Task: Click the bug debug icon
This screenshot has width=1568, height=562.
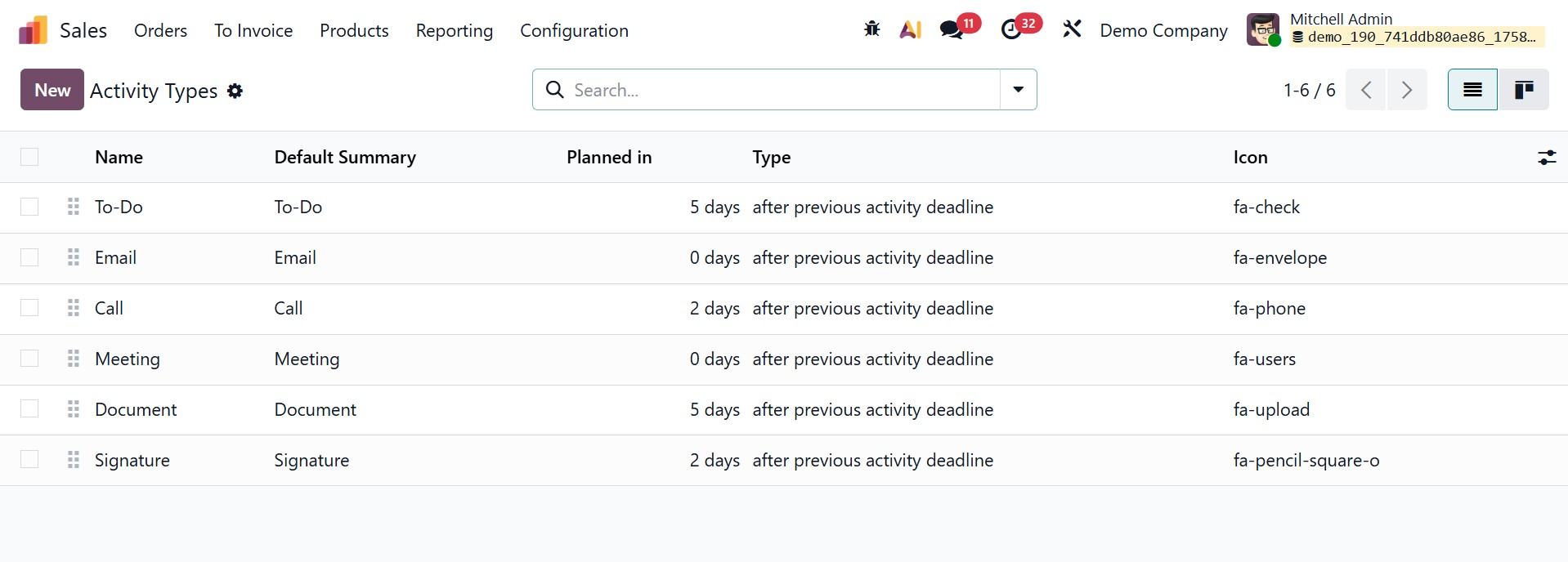Action: [872, 30]
